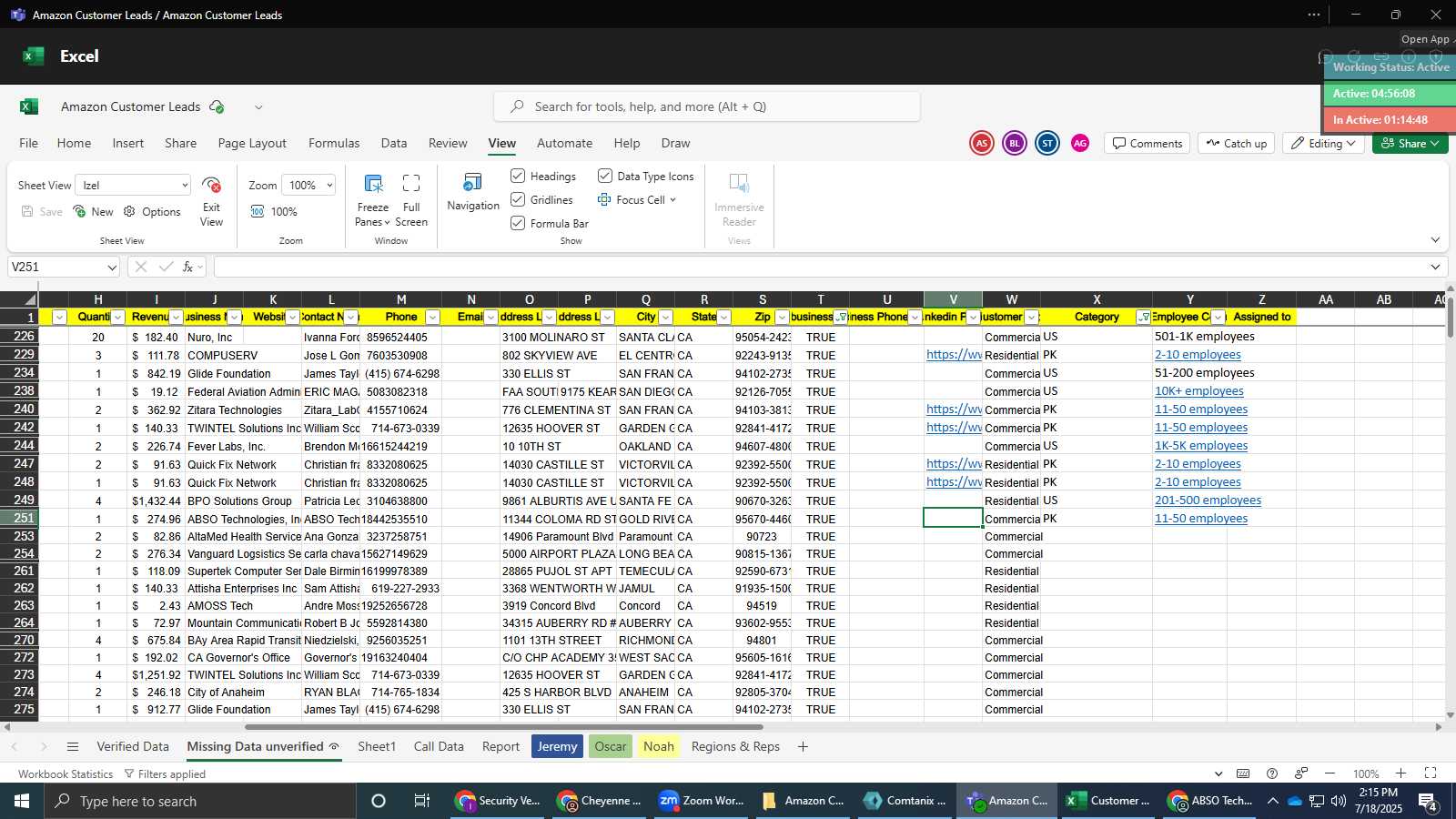Toggle the Data Type Icons checkbox
Image resolution: width=1456 pixels, height=819 pixels.
[x=605, y=176]
